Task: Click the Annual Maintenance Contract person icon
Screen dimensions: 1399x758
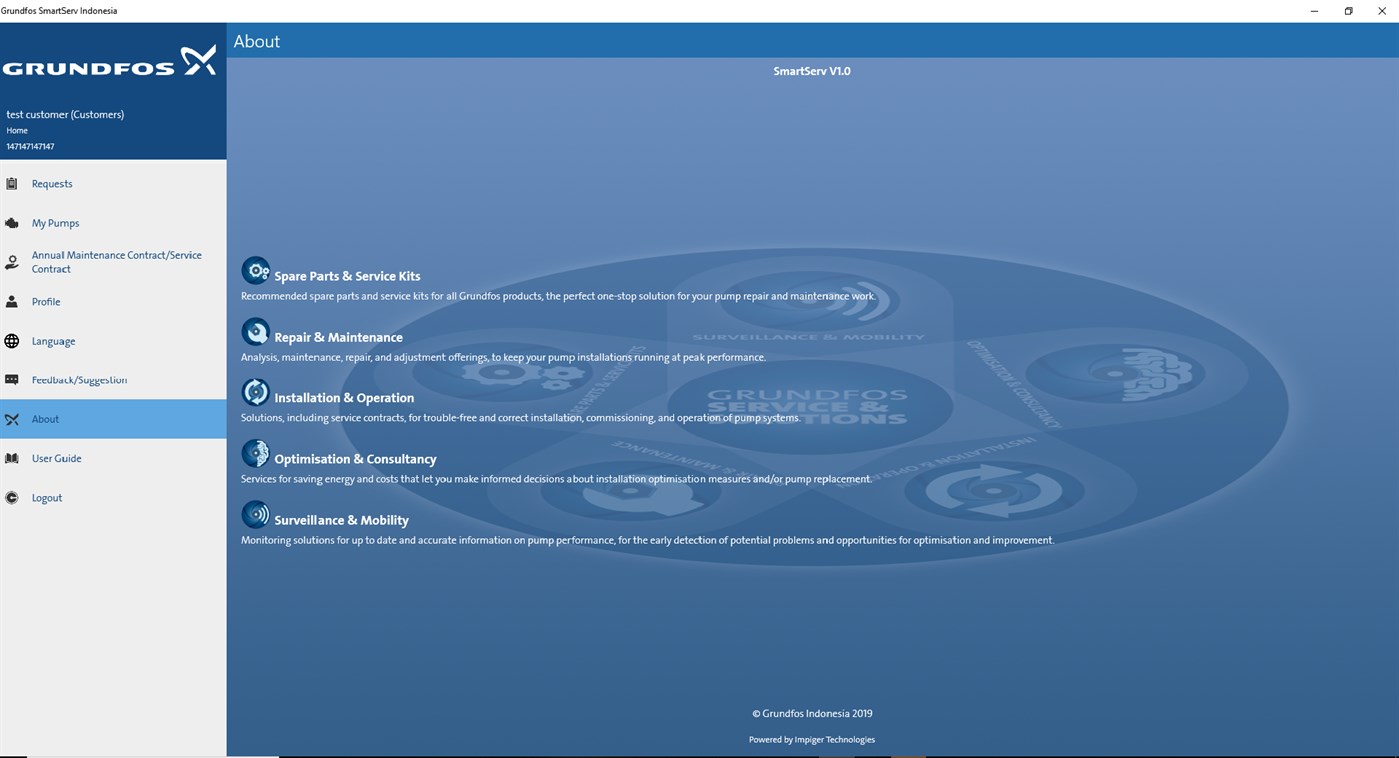Action: (11, 261)
